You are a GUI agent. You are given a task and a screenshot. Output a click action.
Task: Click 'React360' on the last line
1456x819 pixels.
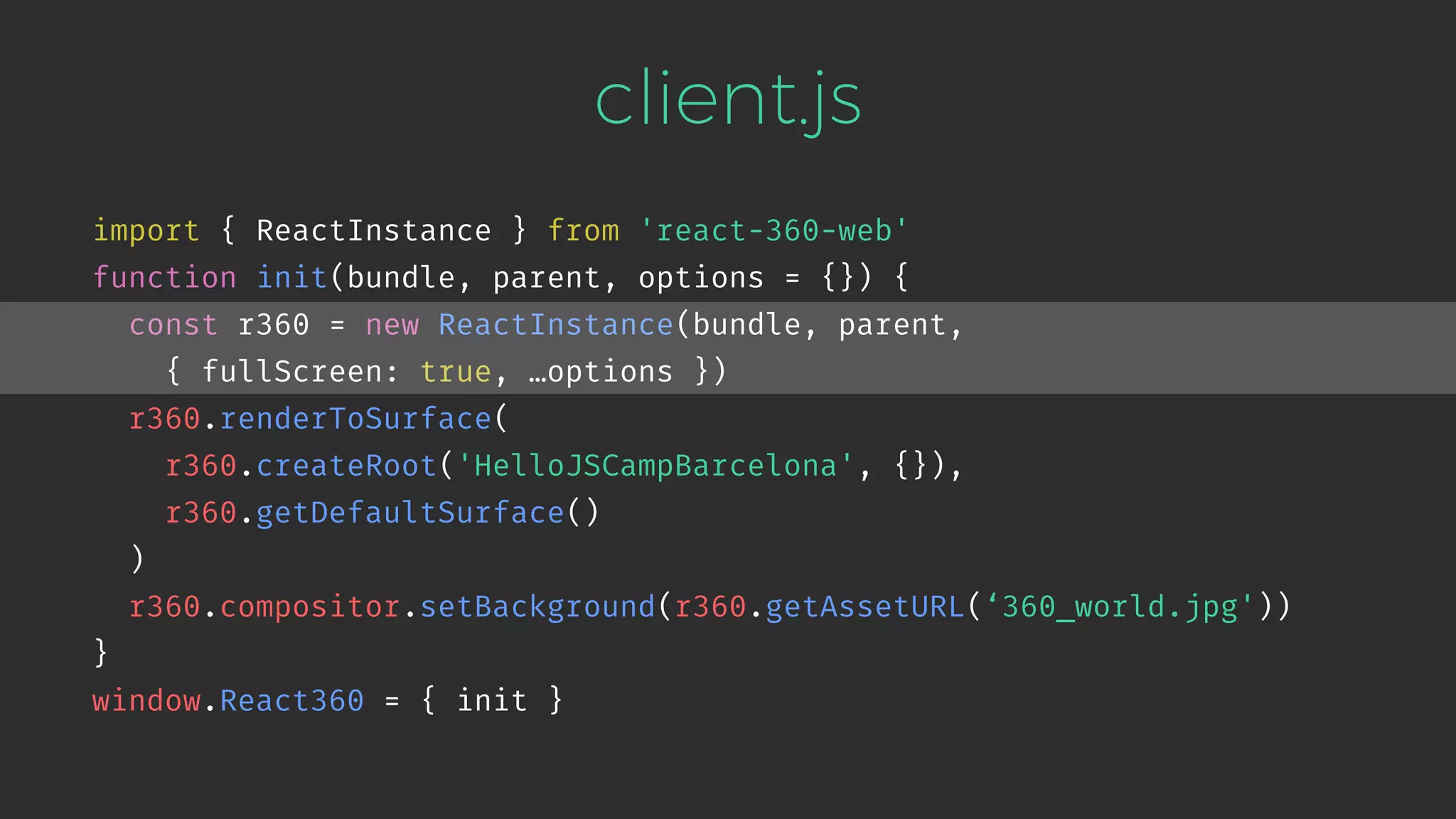291,701
